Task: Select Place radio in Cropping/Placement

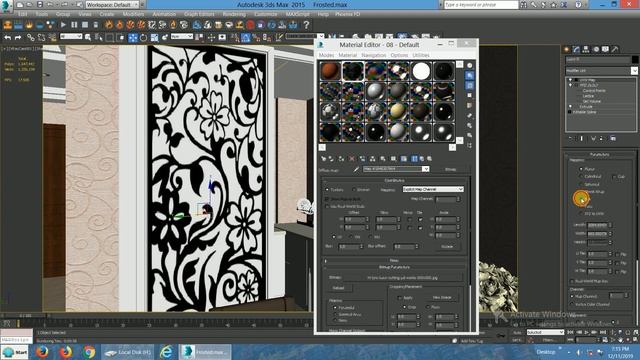Action: point(428,307)
